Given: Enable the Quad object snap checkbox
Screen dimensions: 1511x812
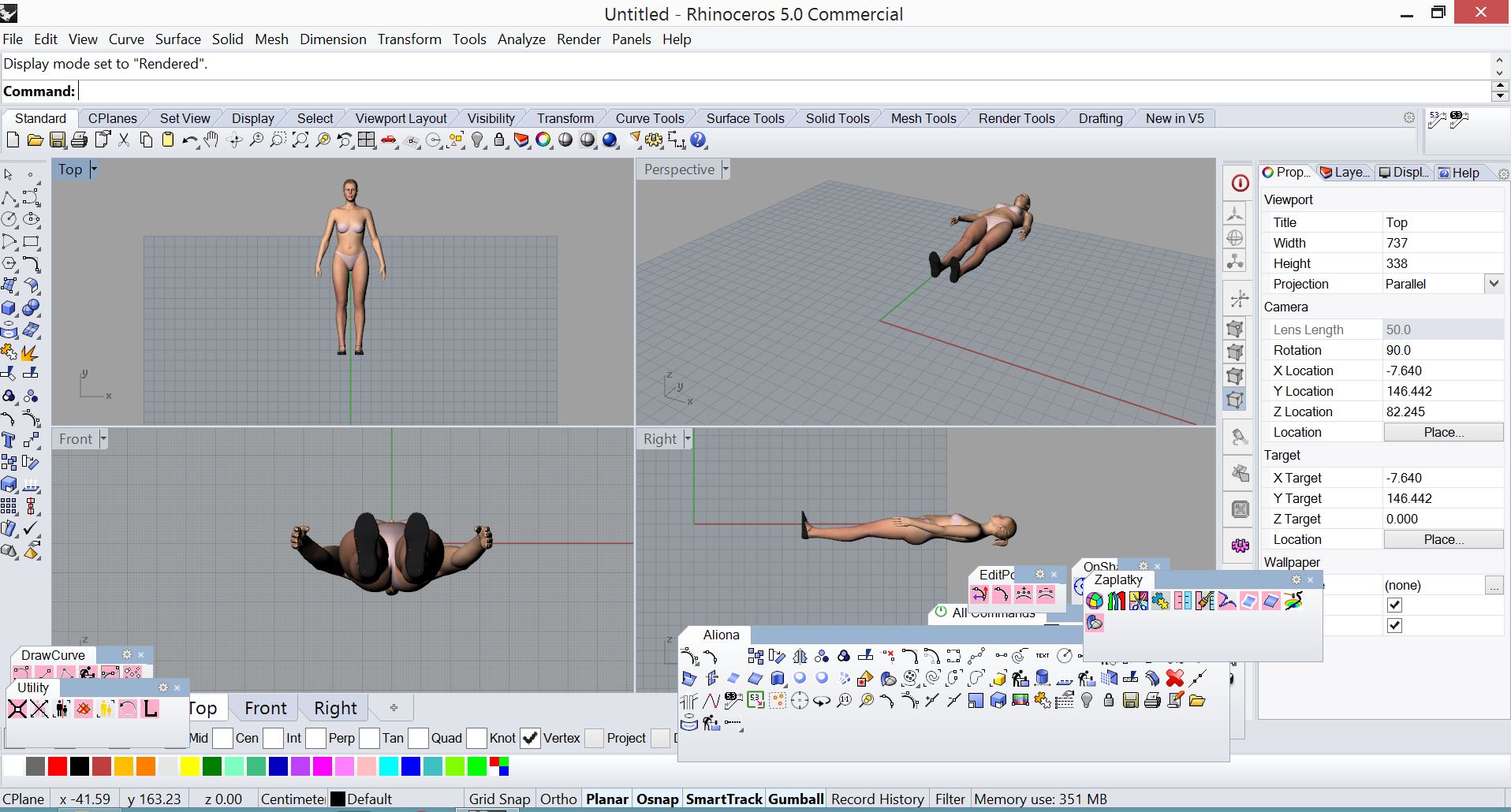Looking at the screenshot, I should 418,738.
